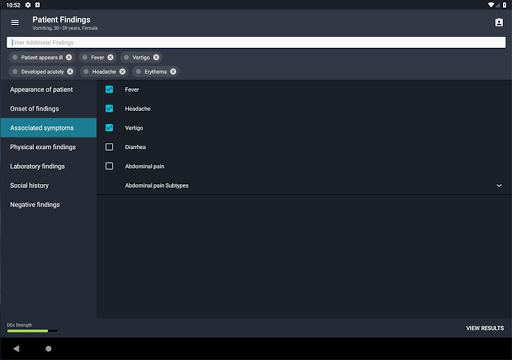The width and height of the screenshot is (512, 360).
Task: Remove the 'Patient appears ill' chip
Action: pyautogui.click(x=69, y=57)
